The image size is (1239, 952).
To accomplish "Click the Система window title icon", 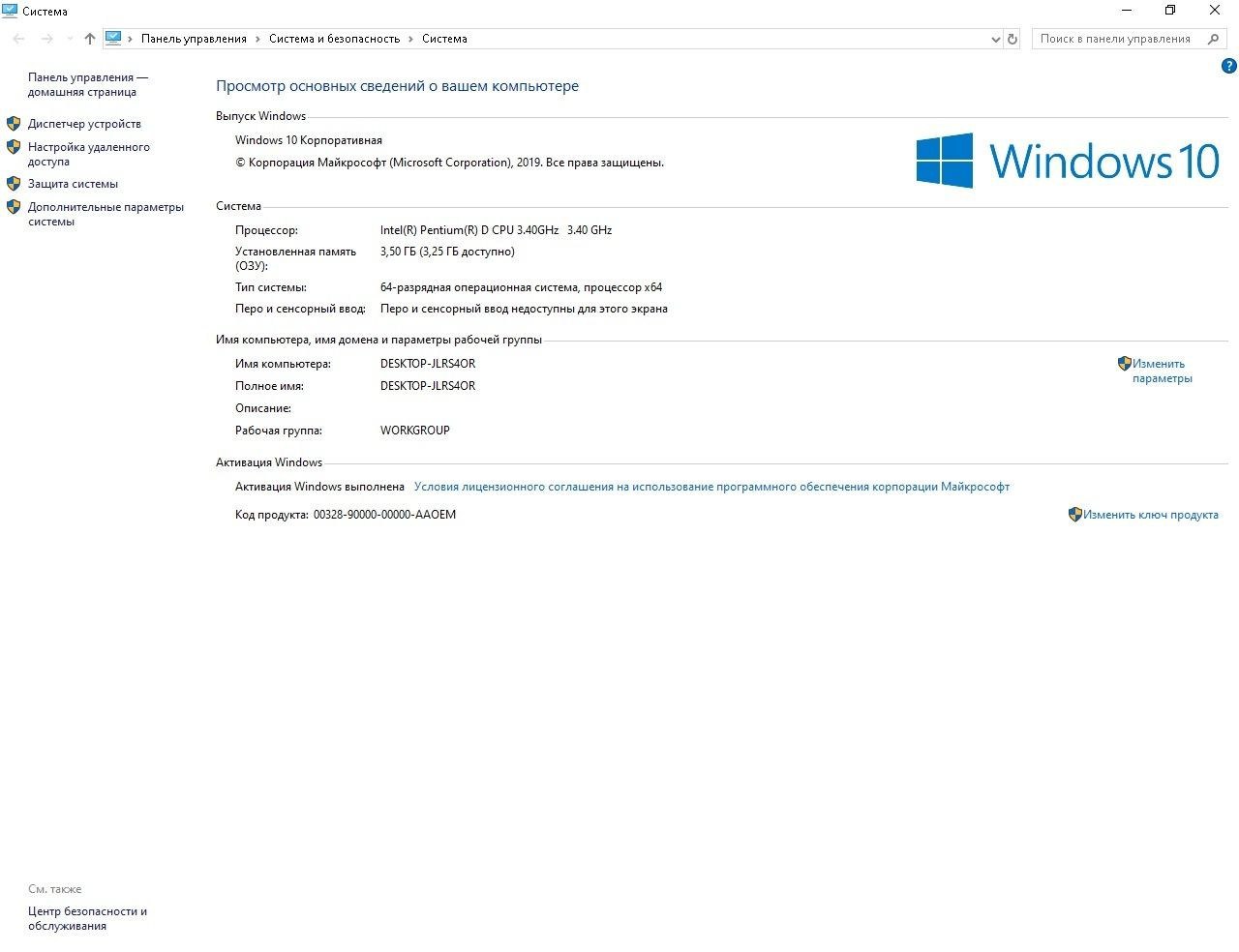I will 10,11.
